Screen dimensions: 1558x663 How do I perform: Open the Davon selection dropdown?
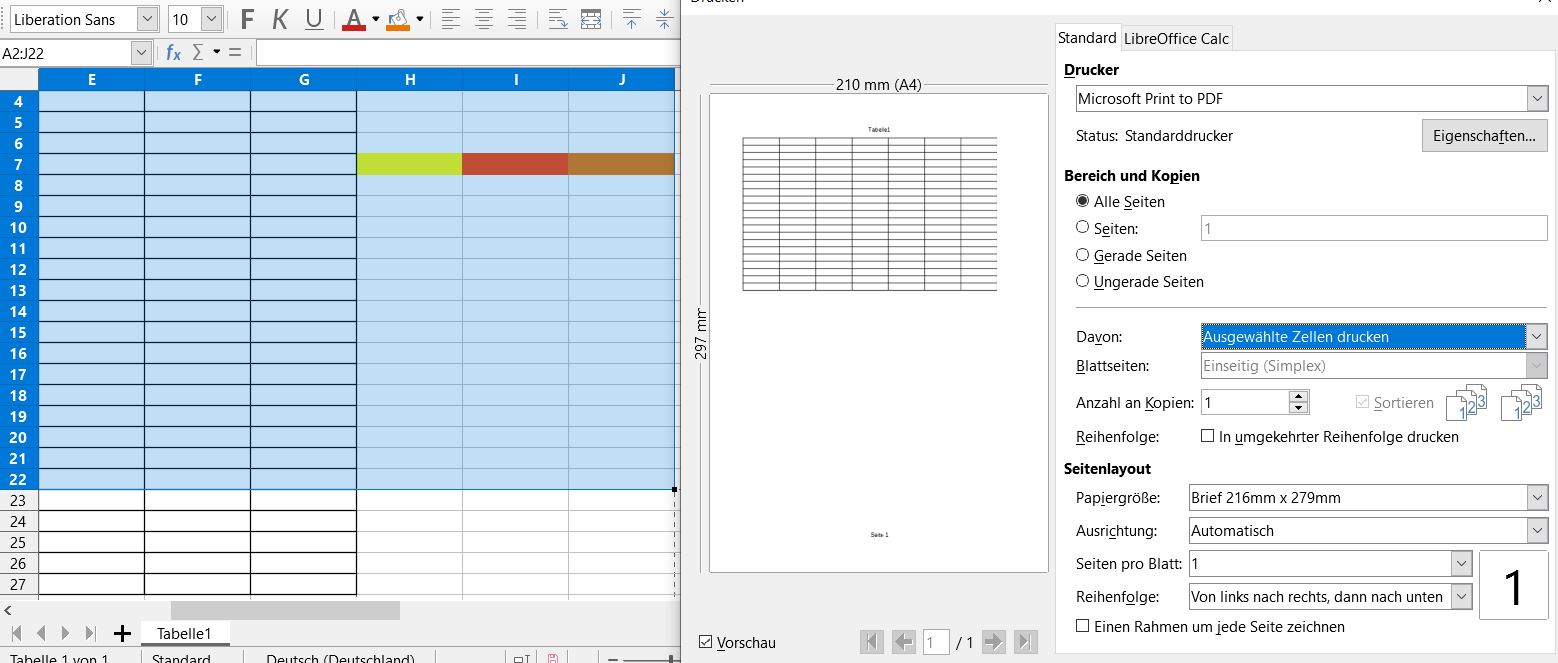1537,337
